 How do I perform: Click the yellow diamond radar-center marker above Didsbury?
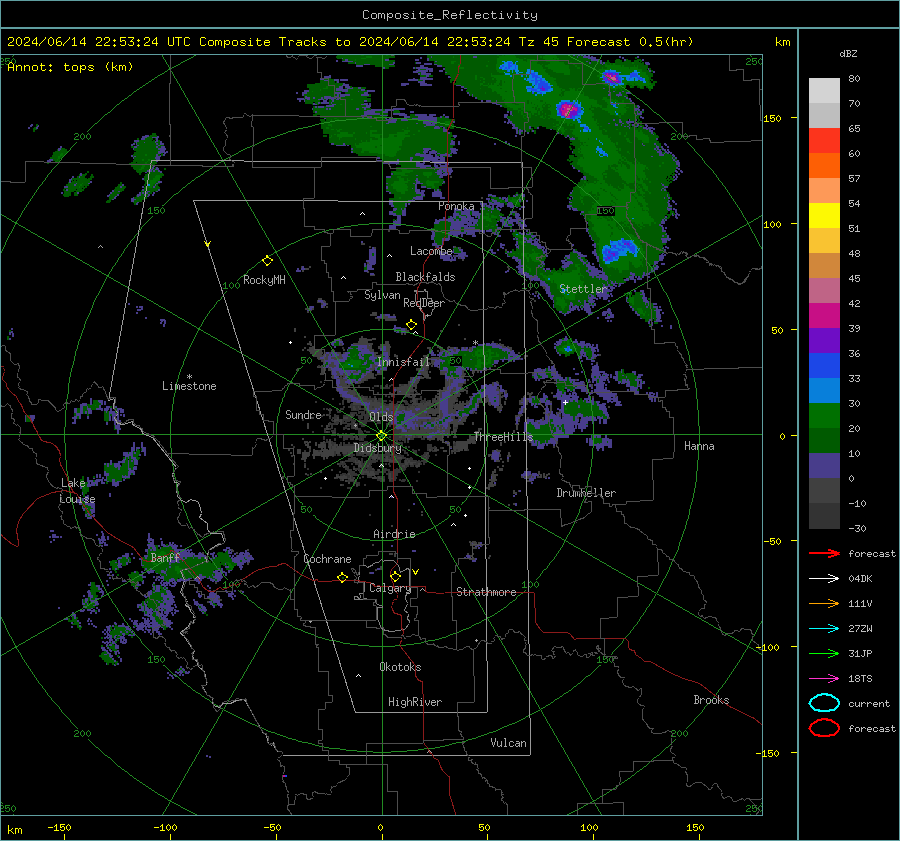coord(381,436)
